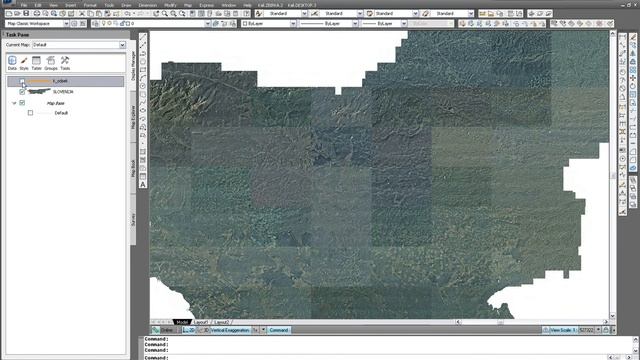The height and width of the screenshot is (360, 640).
Task: Uncheck the Map Base checkbox
Action: tap(22, 103)
